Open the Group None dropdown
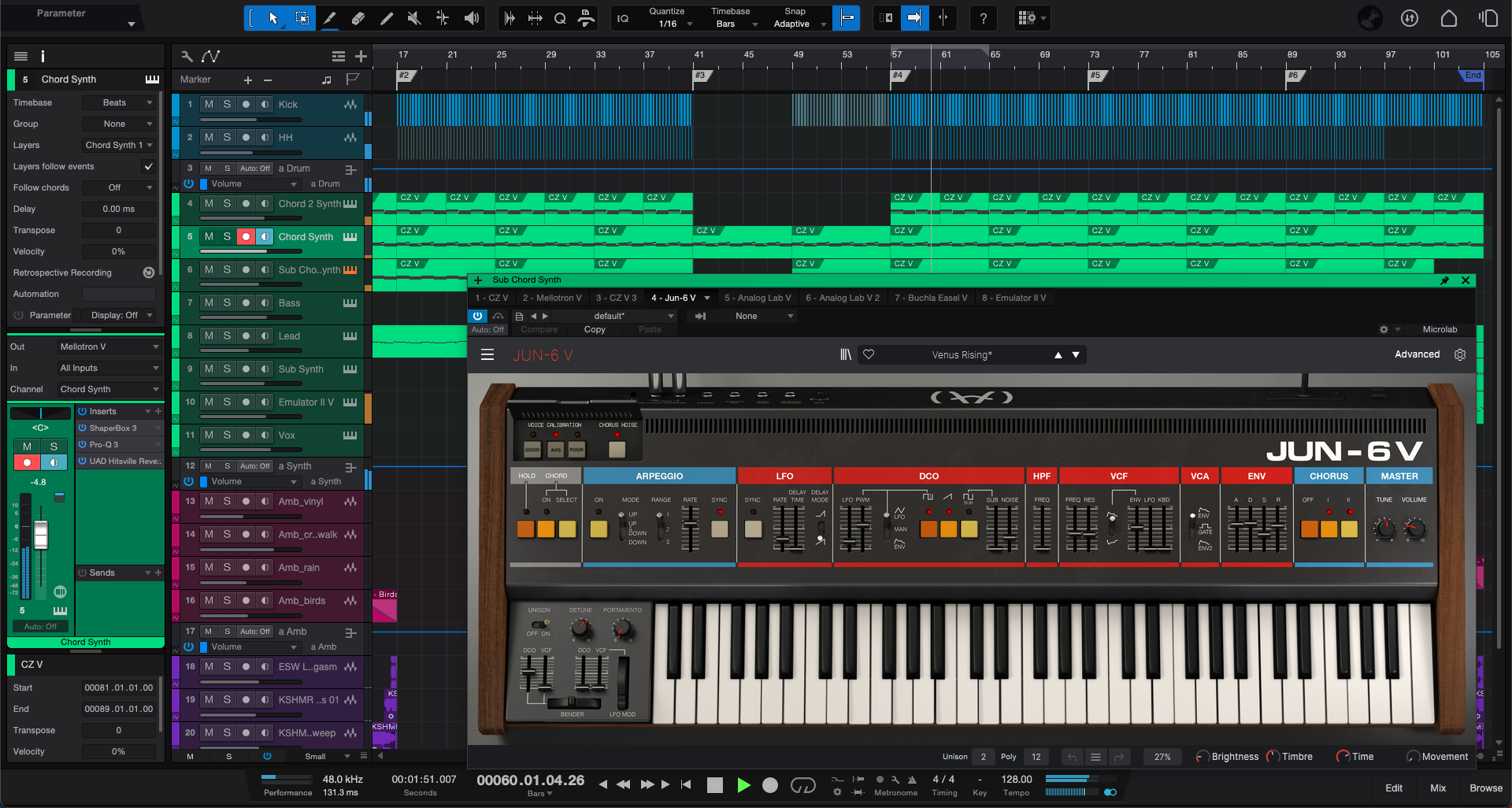This screenshot has height=808, width=1512. click(x=119, y=124)
